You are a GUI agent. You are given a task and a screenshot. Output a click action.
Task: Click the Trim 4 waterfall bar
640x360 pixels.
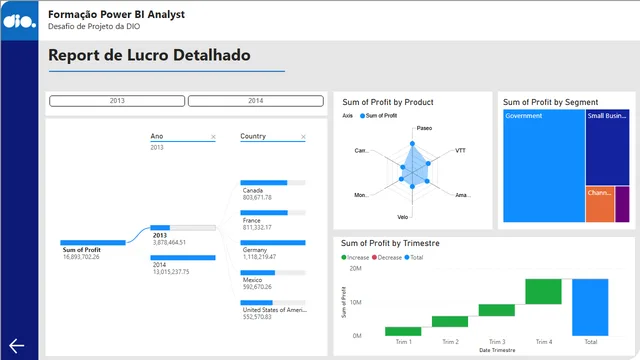coord(543,291)
